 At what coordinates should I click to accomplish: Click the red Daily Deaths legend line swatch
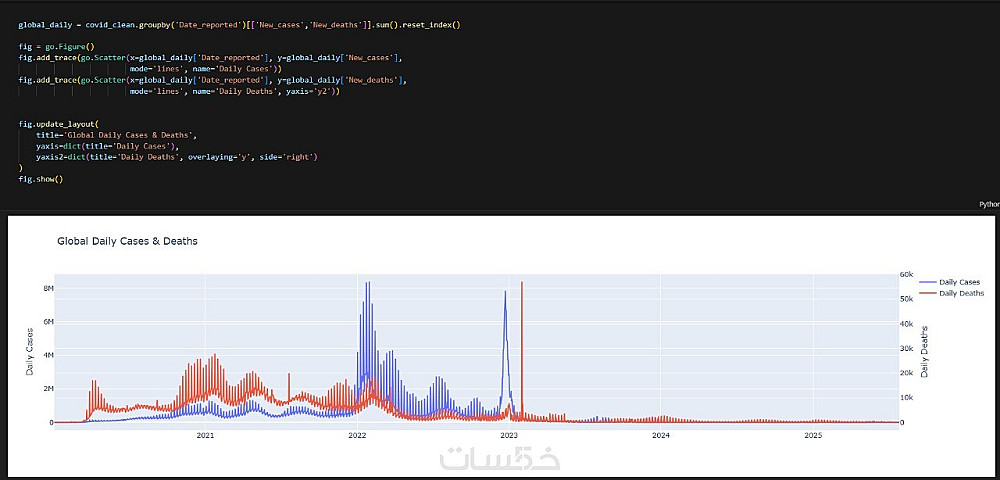point(928,293)
